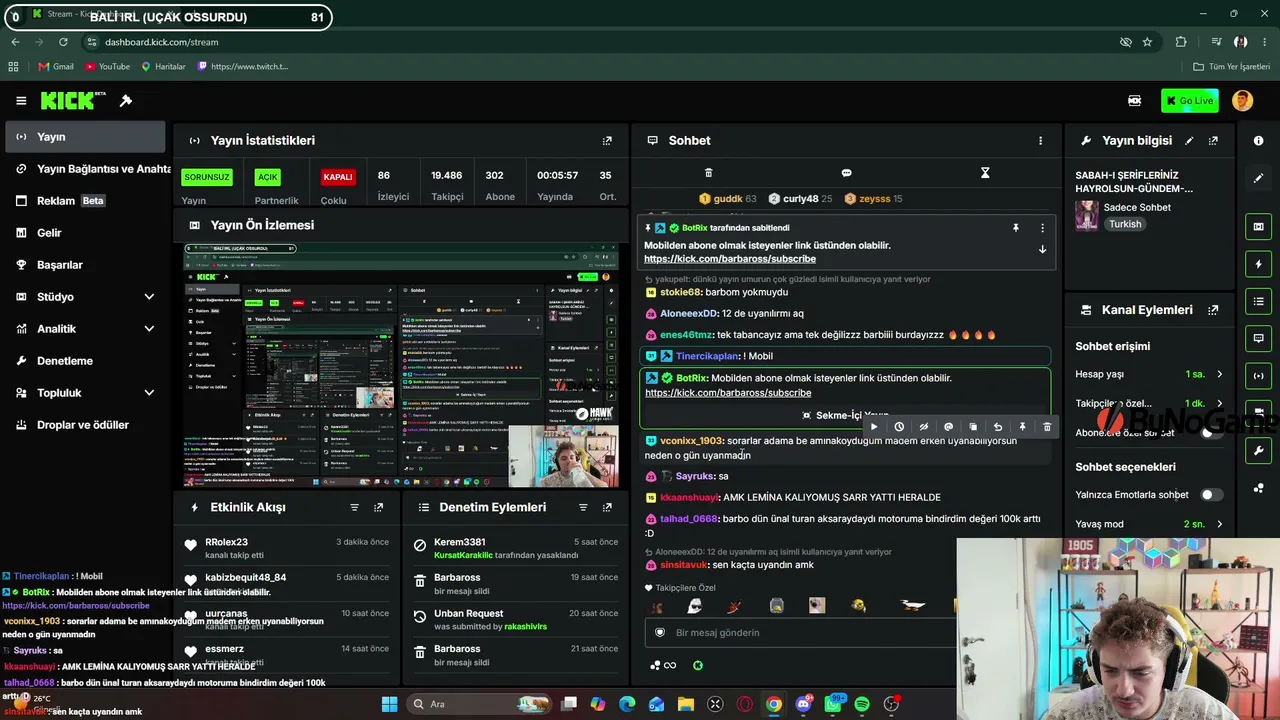Image resolution: width=1280 pixels, height=720 pixels.
Task: Pop out the Etkinlik Akışı panel
Action: [378, 508]
